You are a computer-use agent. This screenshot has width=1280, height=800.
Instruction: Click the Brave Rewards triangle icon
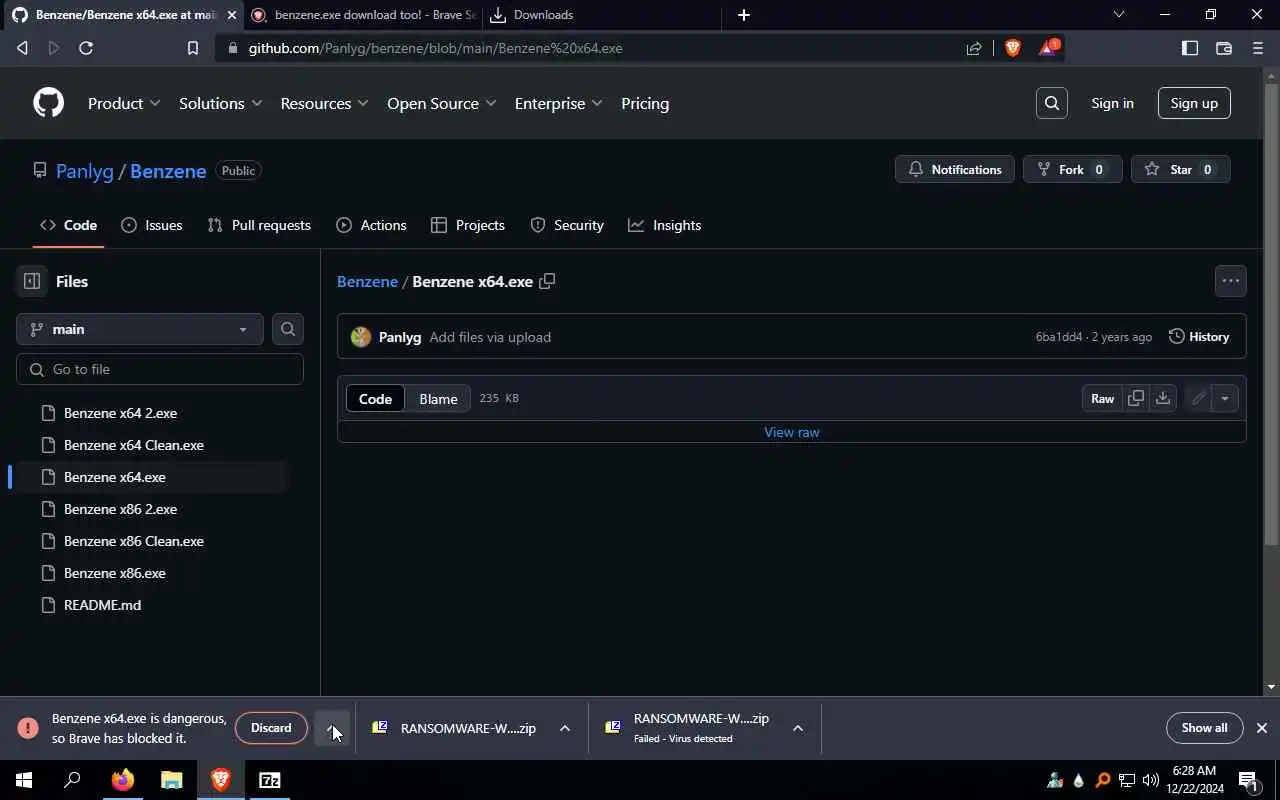1047,47
